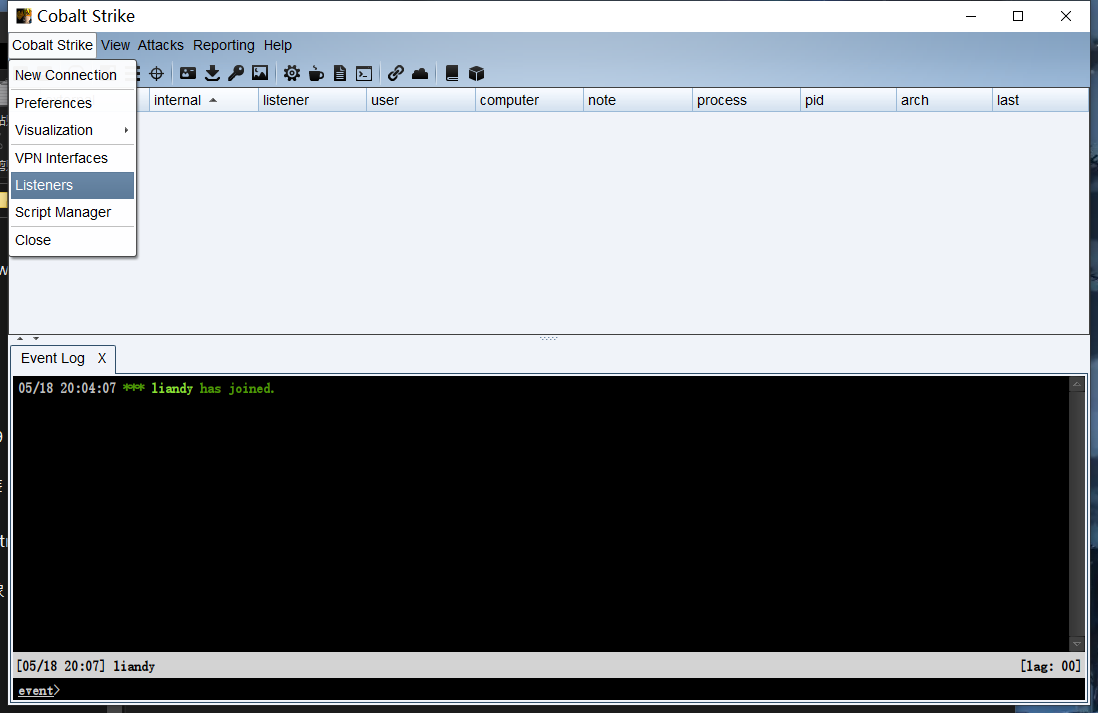Click the downloads arrow toolbar icon

(x=212, y=73)
